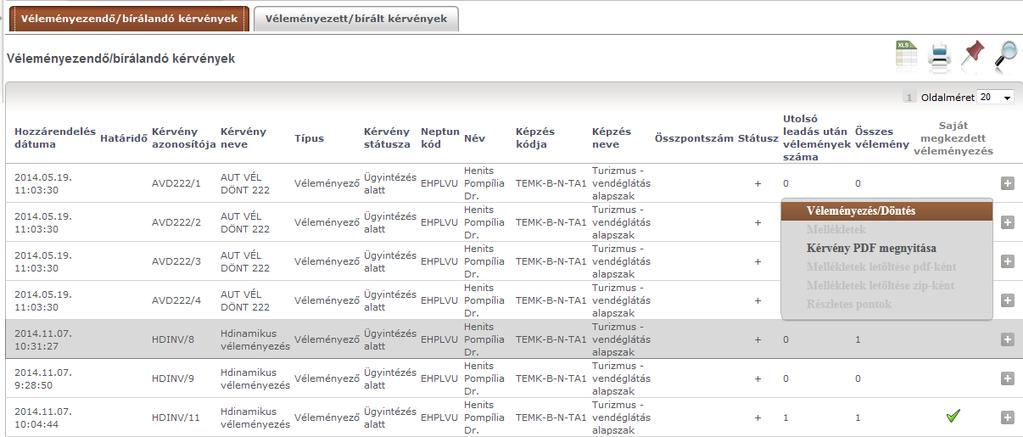Click the status plus sign in HDINV/9 row
The width and height of the screenshot is (1023, 437).
click(x=757, y=378)
